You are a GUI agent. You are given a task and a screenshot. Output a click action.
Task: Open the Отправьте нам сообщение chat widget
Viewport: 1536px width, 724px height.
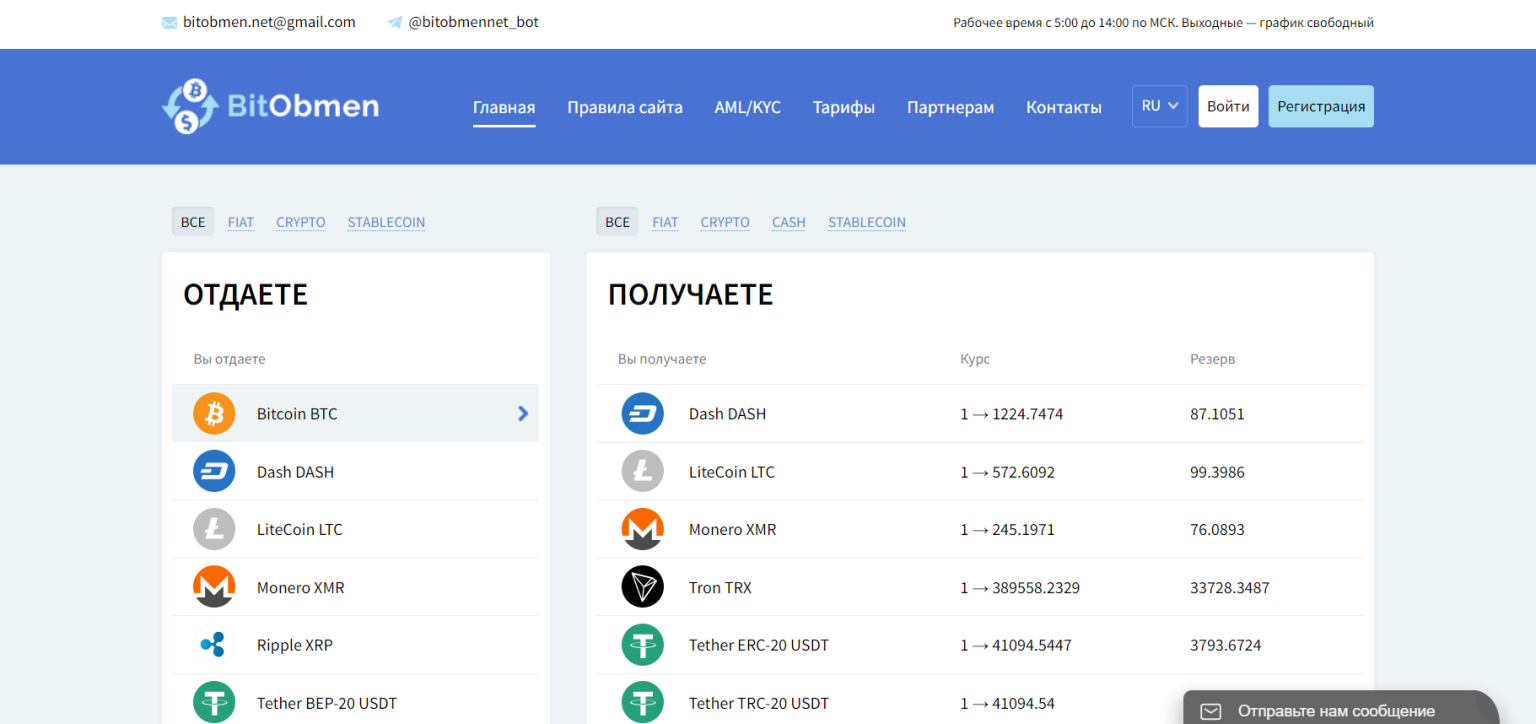[x=1341, y=707]
